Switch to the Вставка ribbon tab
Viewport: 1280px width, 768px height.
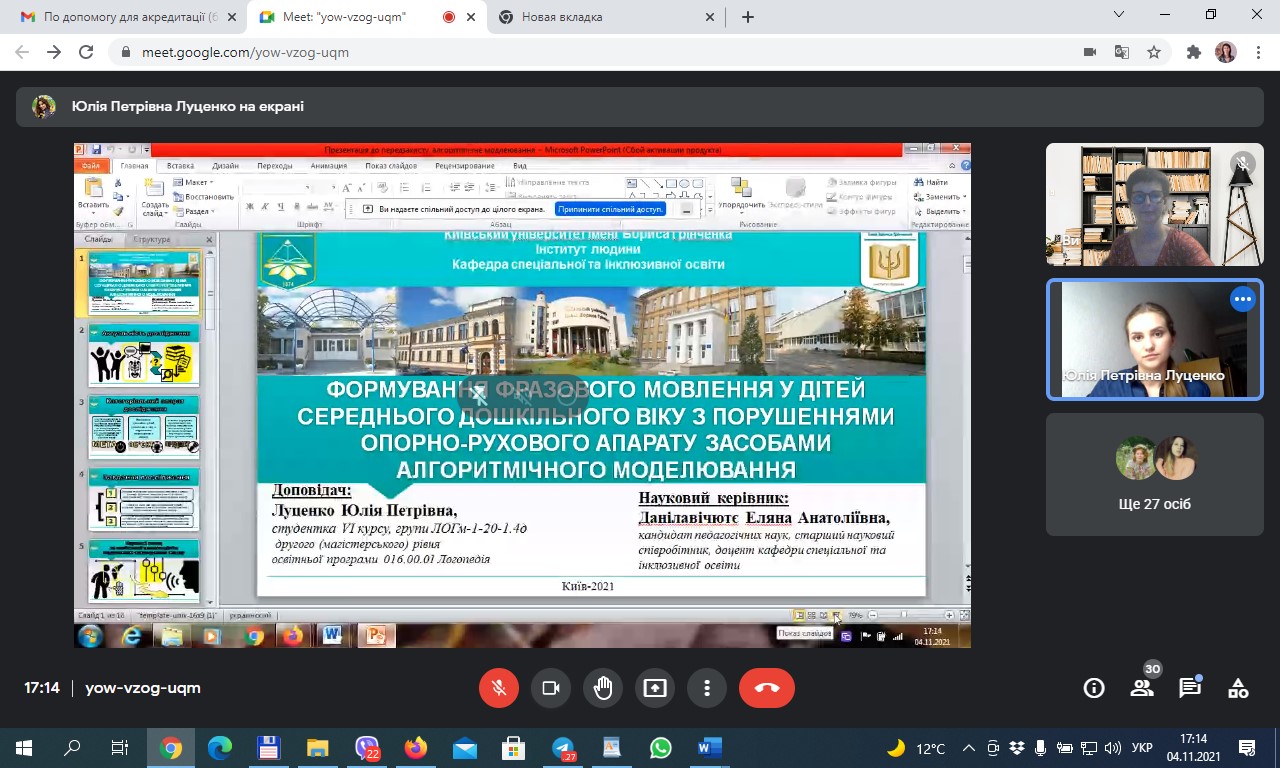pyautogui.click(x=181, y=166)
